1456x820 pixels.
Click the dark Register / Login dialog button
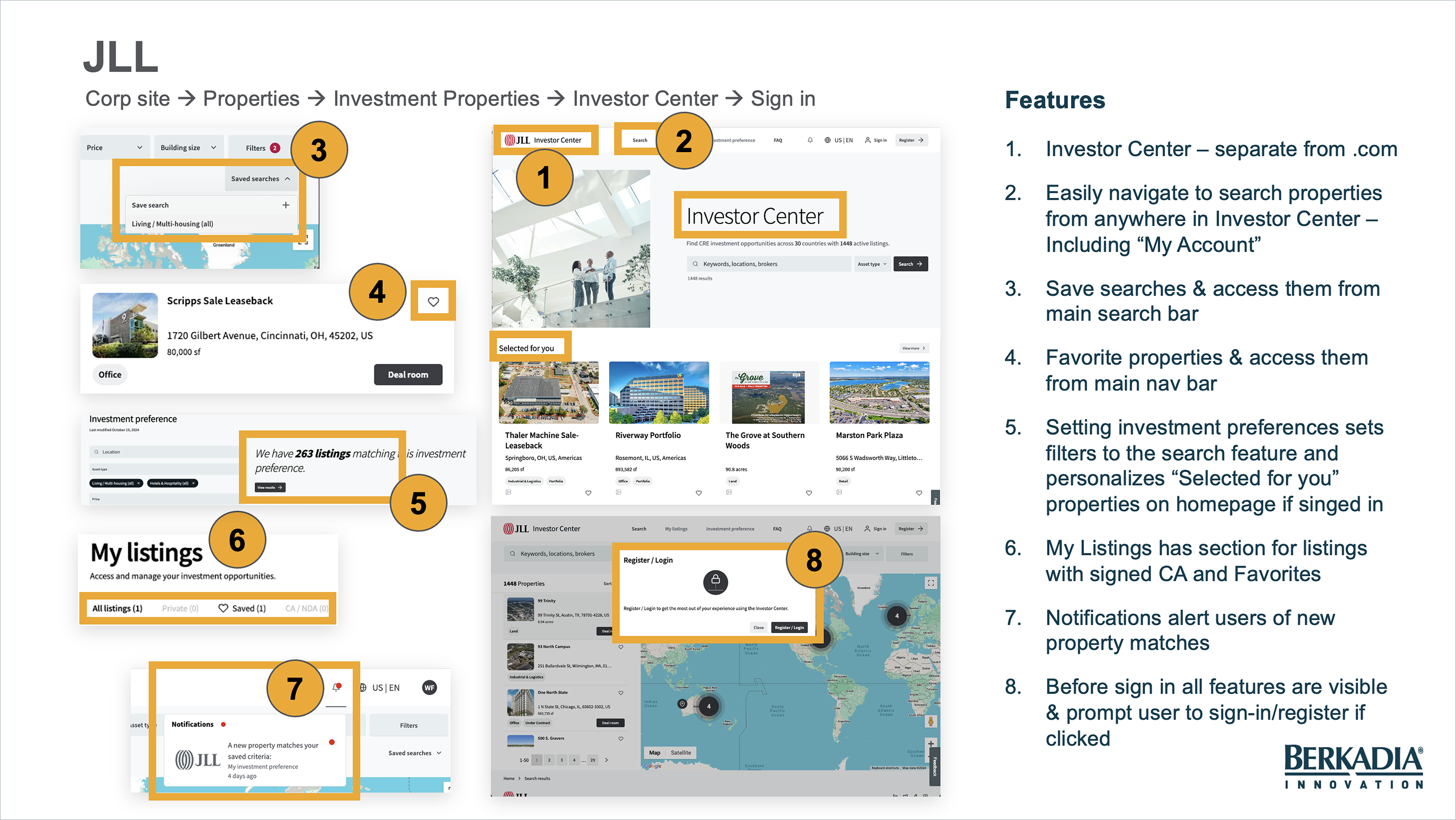tap(789, 627)
